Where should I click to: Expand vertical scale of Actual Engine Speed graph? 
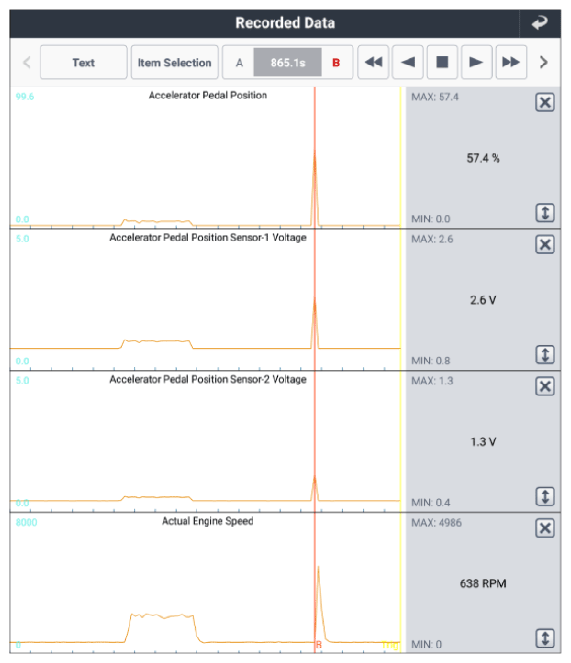(545, 638)
